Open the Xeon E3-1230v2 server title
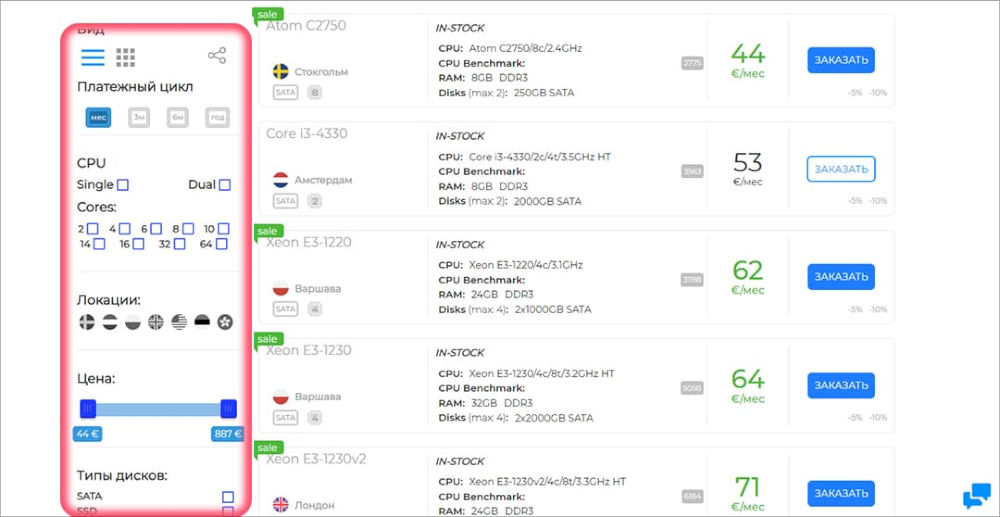Viewport: 1000px width, 517px height. pos(316,459)
